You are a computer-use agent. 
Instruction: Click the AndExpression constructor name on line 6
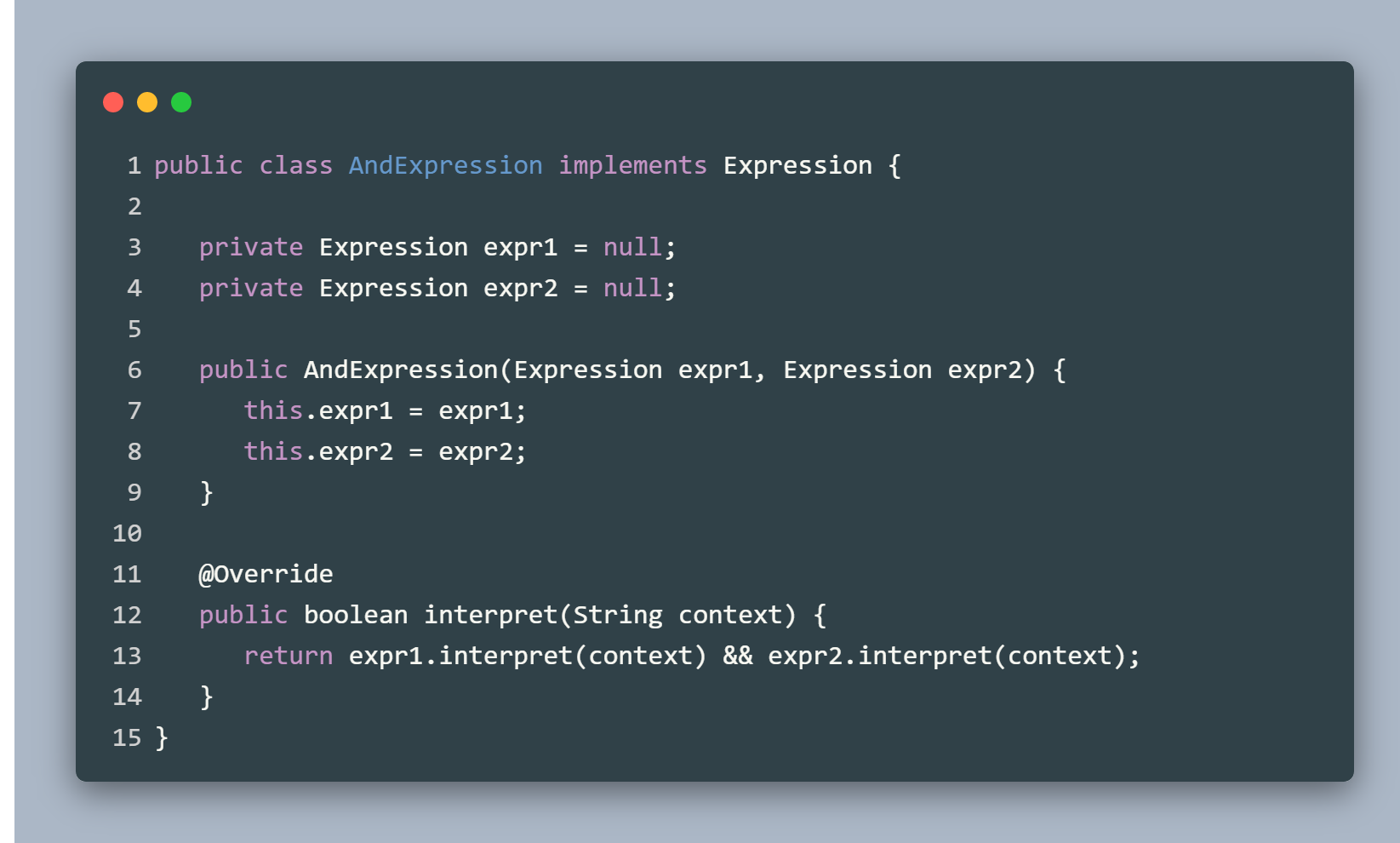401,370
